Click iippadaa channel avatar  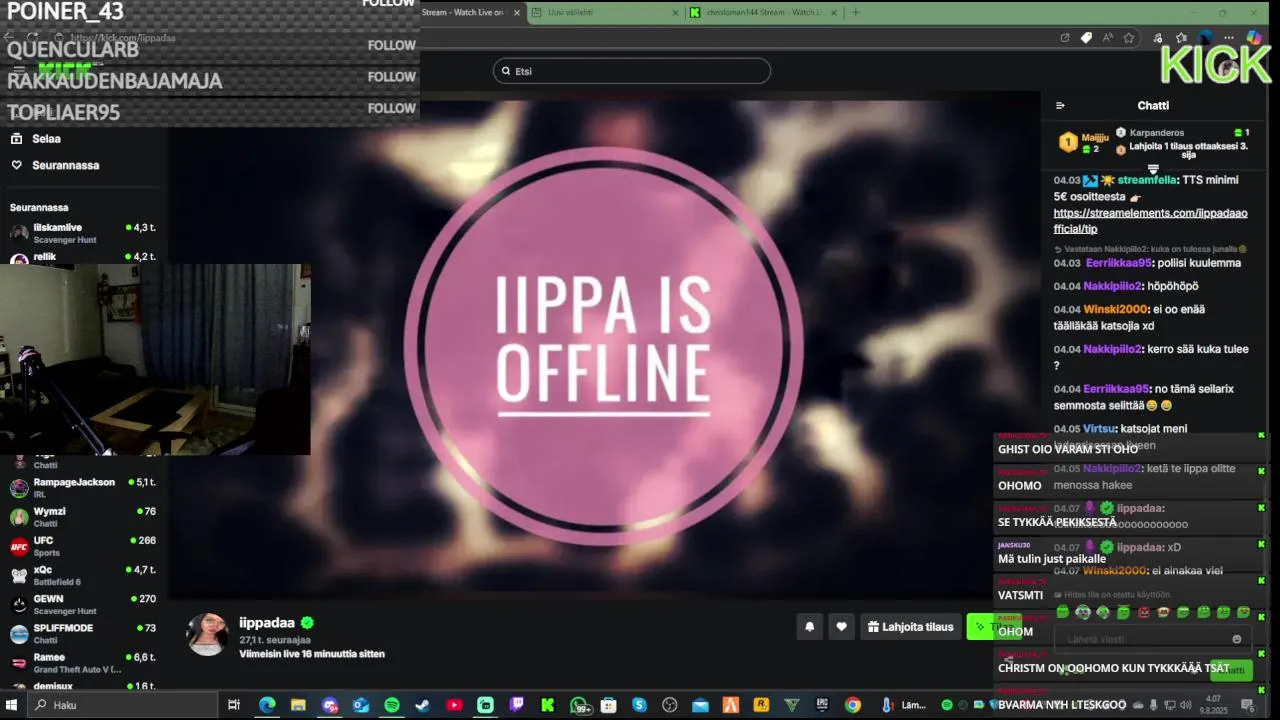pos(208,635)
